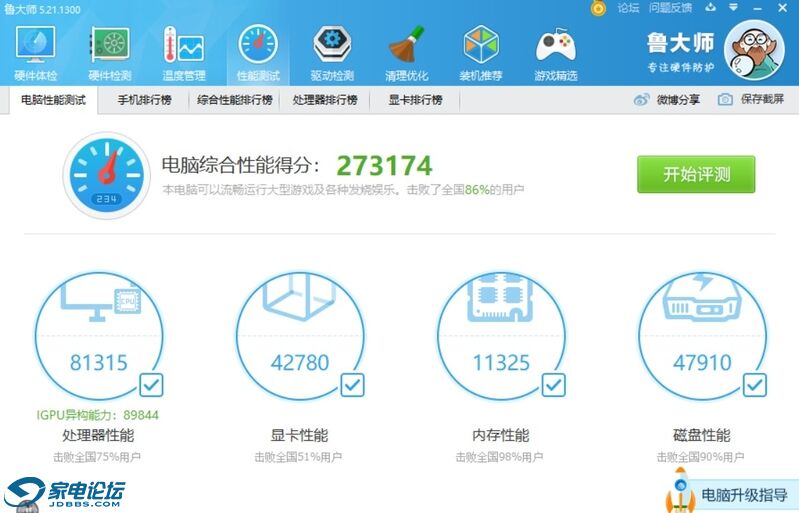Image resolution: width=799 pixels, height=513 pixels.
Task: Click graphics score 42780
Action: pos(300,363)
